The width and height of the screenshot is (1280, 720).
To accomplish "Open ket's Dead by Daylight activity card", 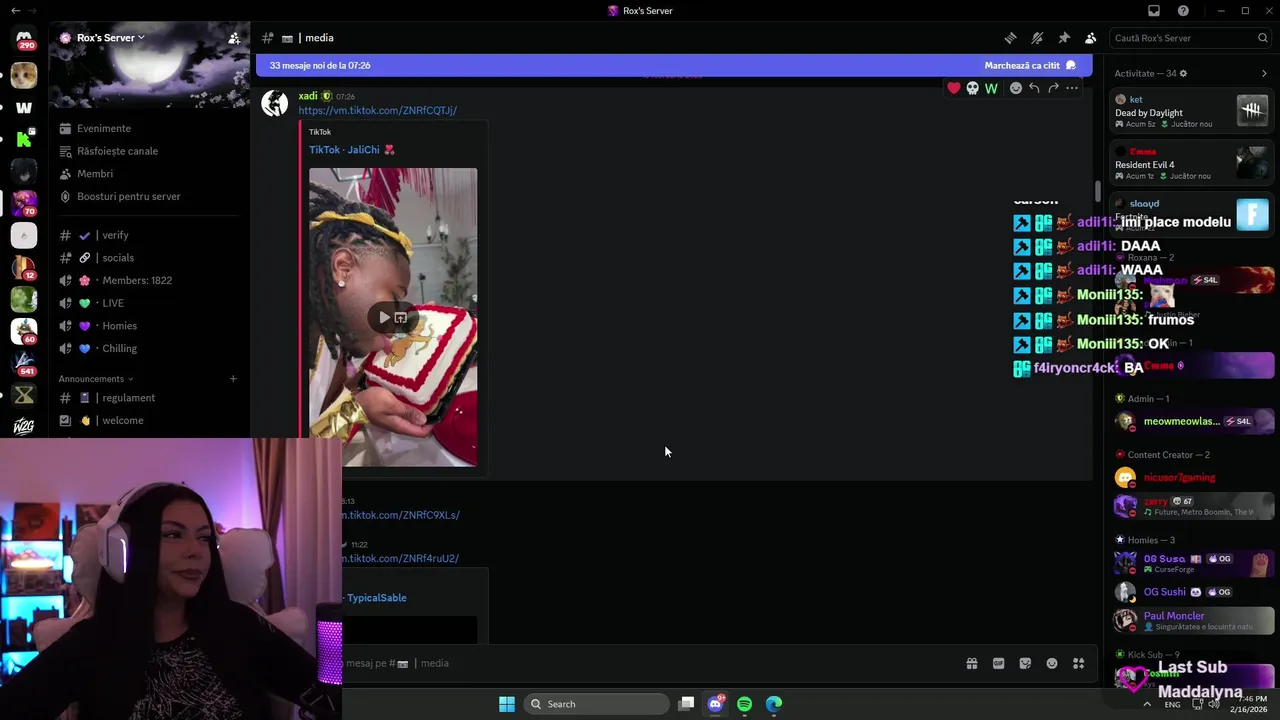I will (x=1192, y=110).
